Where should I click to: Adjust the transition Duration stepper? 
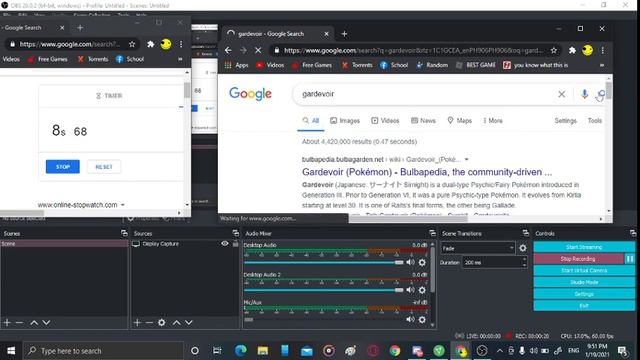pyautogui.click(x=524, y=262)
